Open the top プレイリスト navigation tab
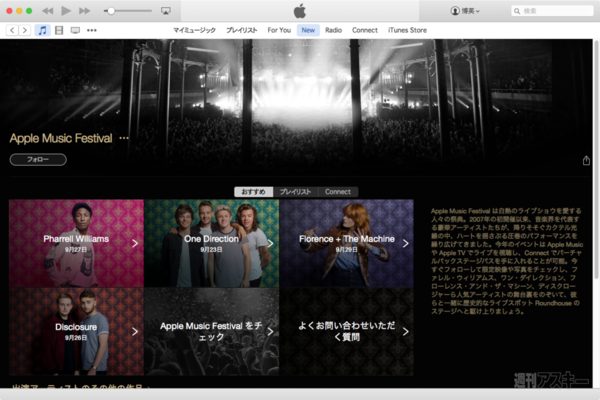The width and height of the screenshot is (600, 400). (x=241, y=30)
